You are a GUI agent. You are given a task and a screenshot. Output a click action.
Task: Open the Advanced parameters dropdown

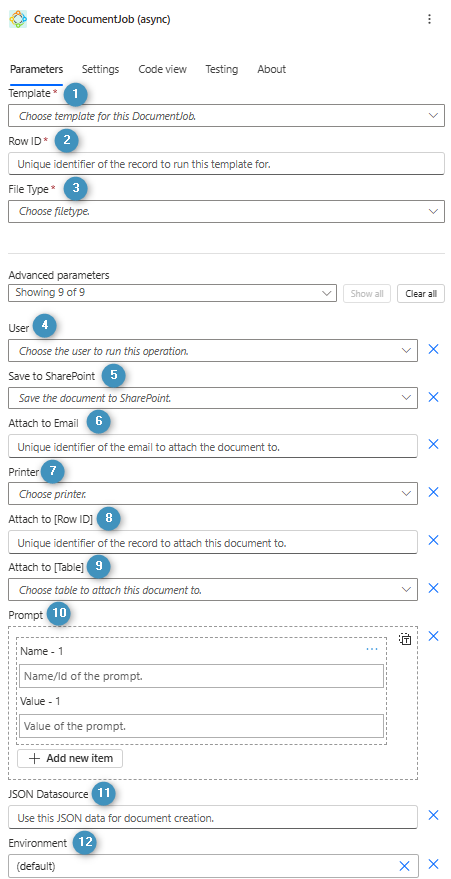(x=173, y=293)
